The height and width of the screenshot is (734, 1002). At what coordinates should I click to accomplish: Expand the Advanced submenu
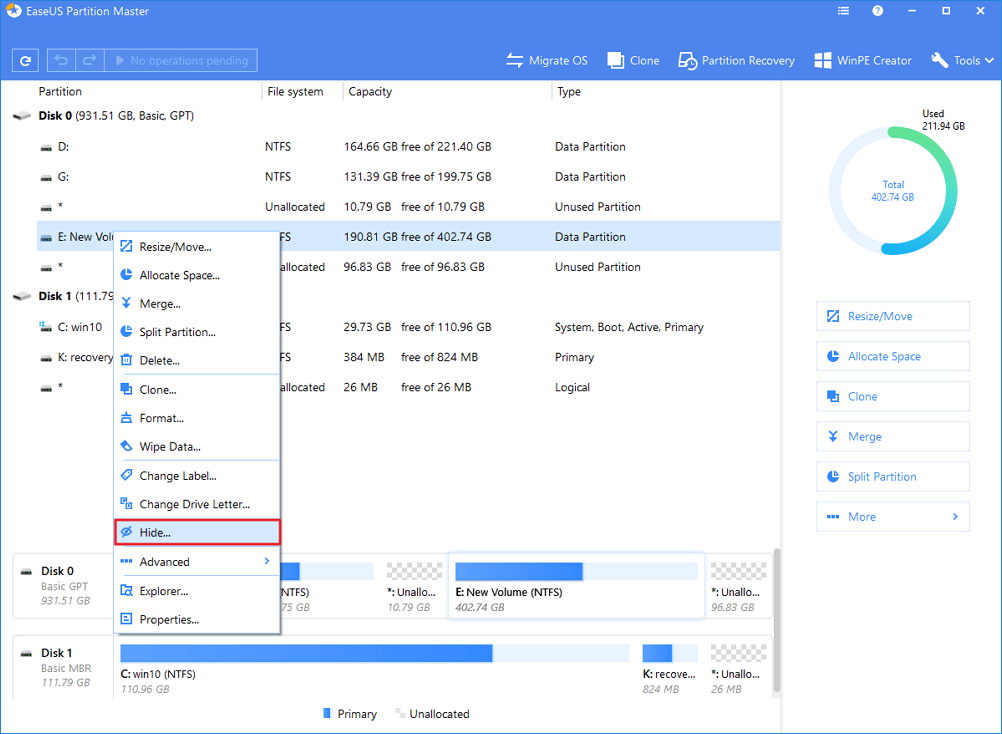click(197, 562)
